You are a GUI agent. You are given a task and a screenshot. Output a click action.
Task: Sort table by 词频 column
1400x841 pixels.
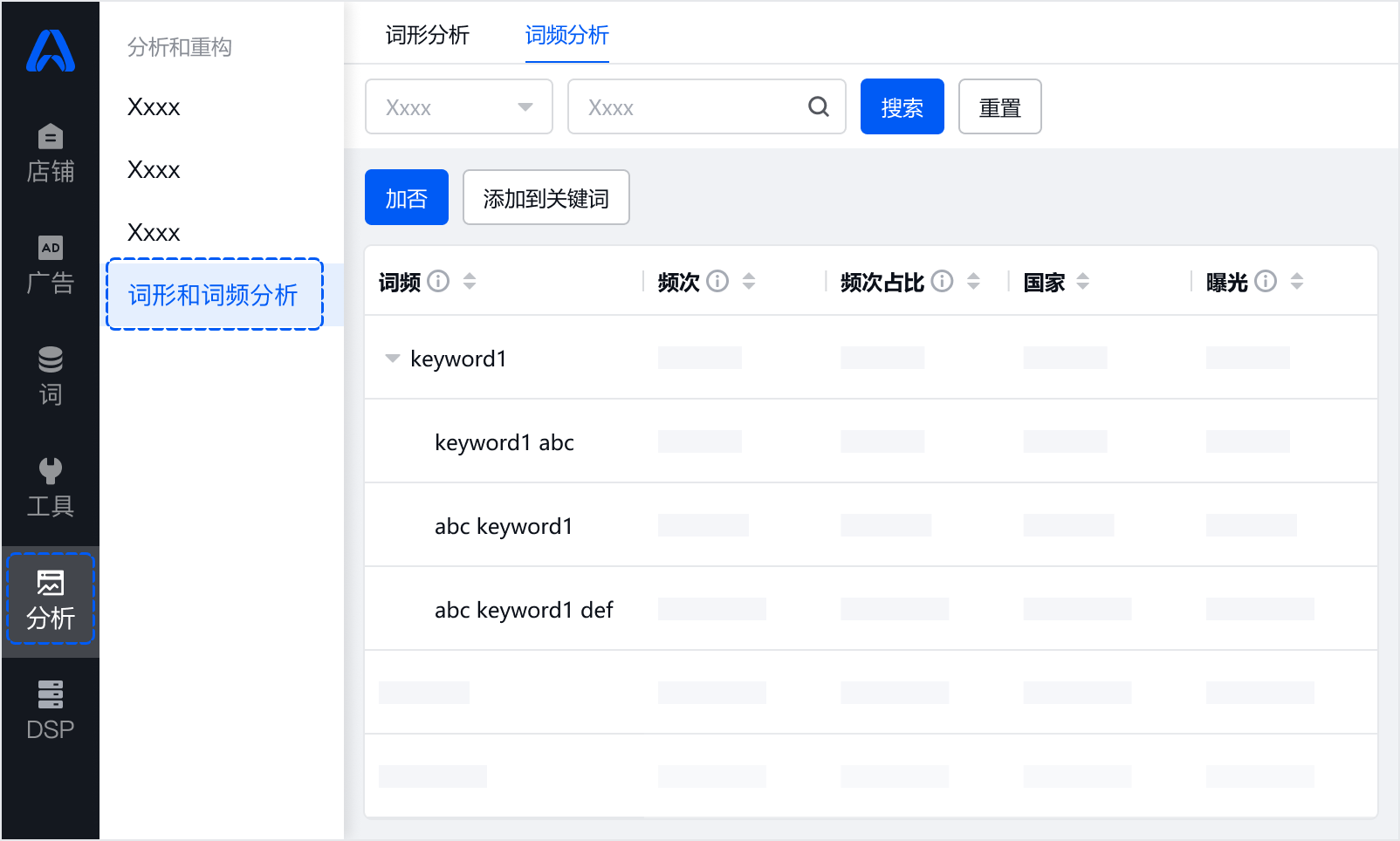pyautogui.click(x=470, y=281)
